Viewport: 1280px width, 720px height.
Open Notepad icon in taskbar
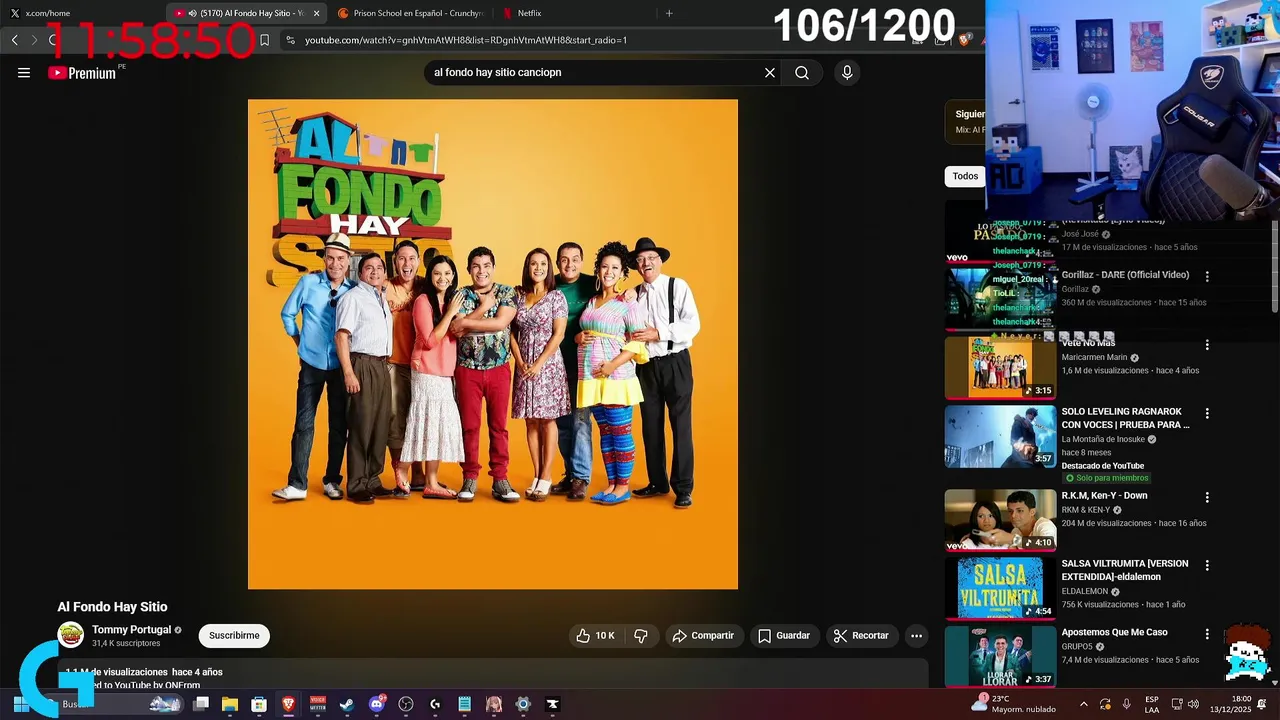464,704
